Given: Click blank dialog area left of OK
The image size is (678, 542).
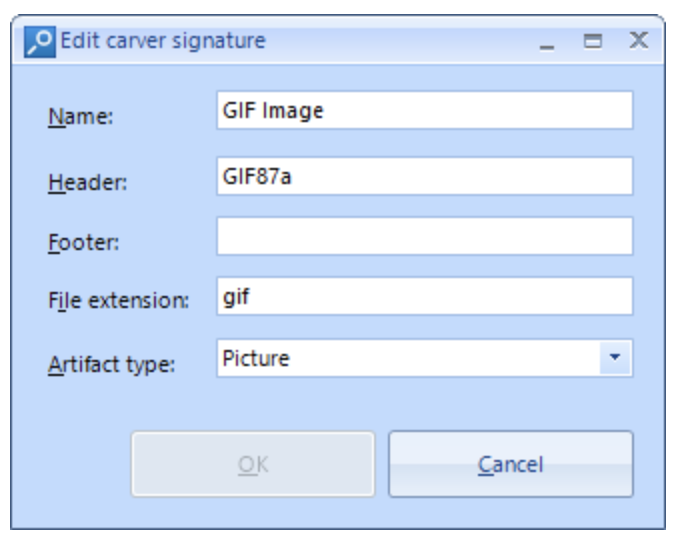Looking at the screenshot, I should point(71,464).
